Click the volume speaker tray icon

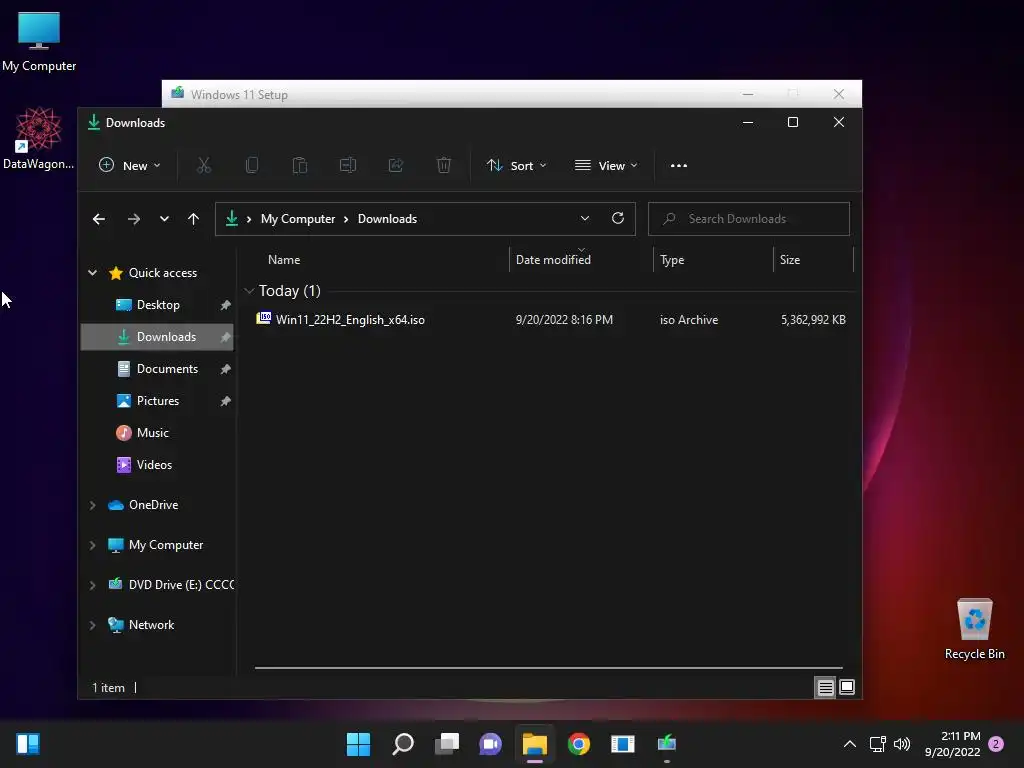point(902,744)
